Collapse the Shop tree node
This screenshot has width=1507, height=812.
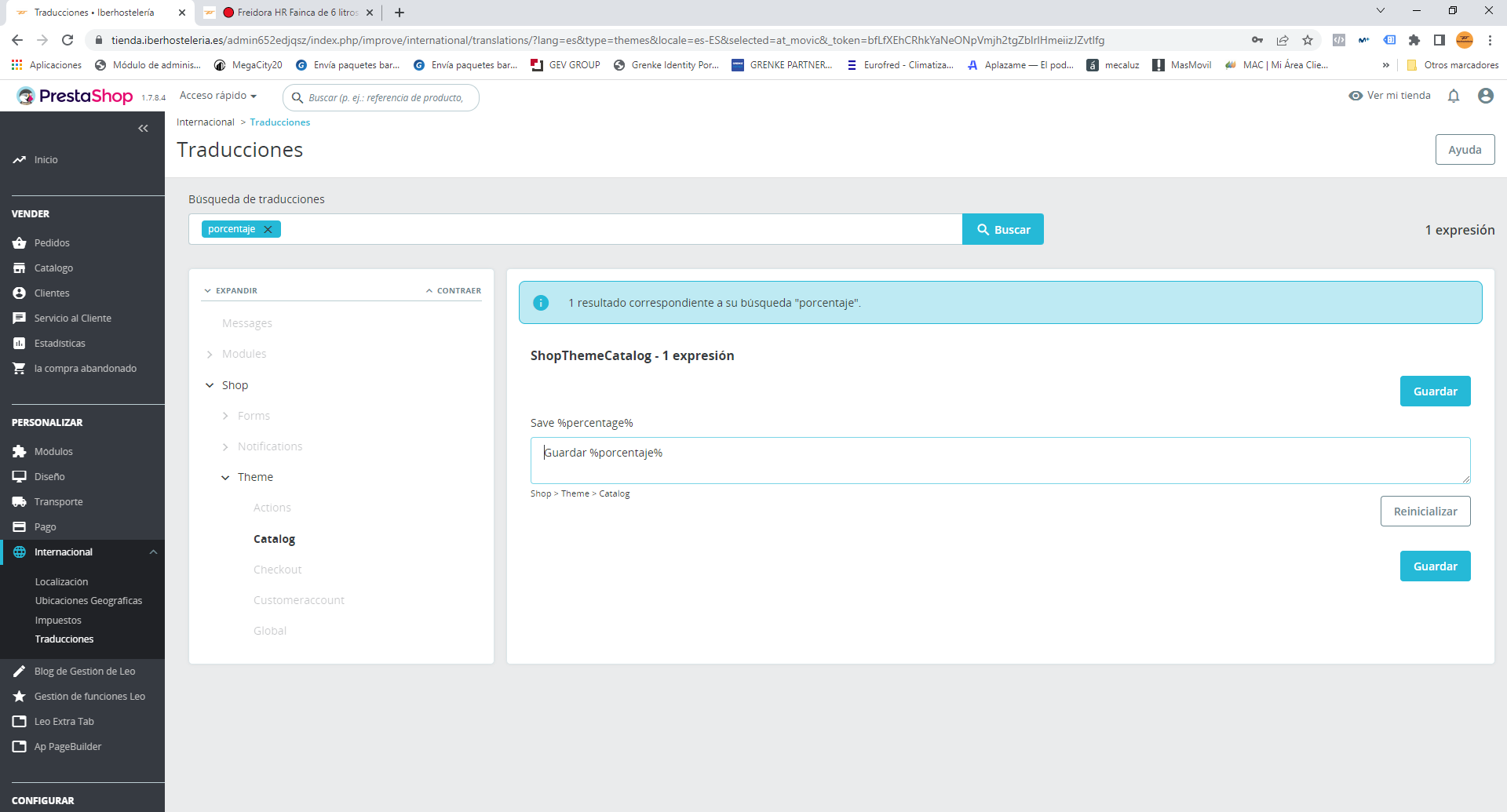210,385
